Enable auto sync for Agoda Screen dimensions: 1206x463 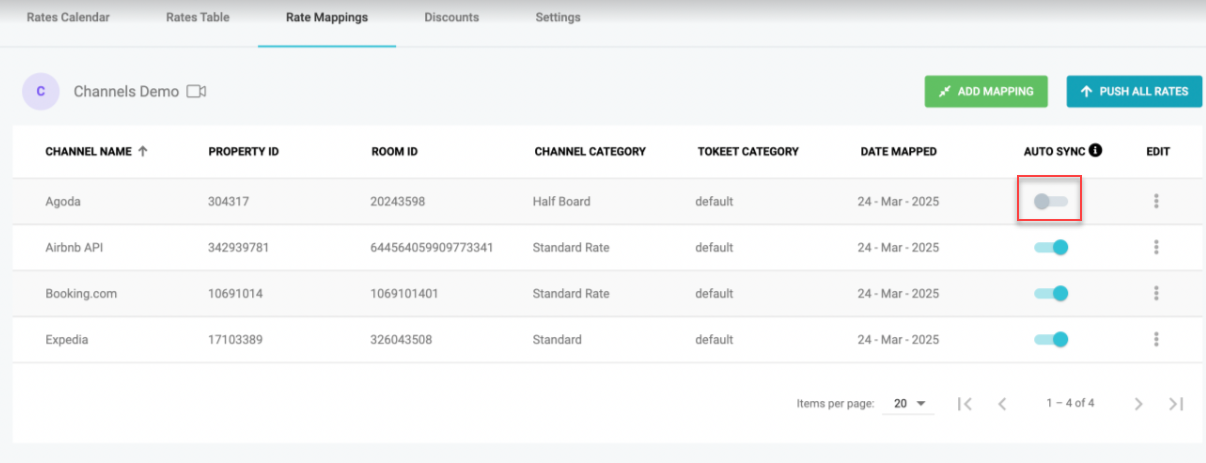pyautogui.click(x=1050, y=201)
